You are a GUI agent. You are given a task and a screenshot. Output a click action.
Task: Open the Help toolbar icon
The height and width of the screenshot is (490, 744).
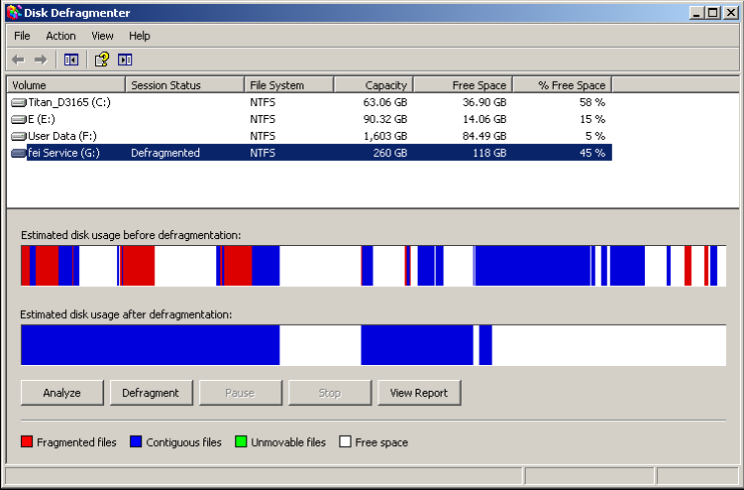[102, 60]
